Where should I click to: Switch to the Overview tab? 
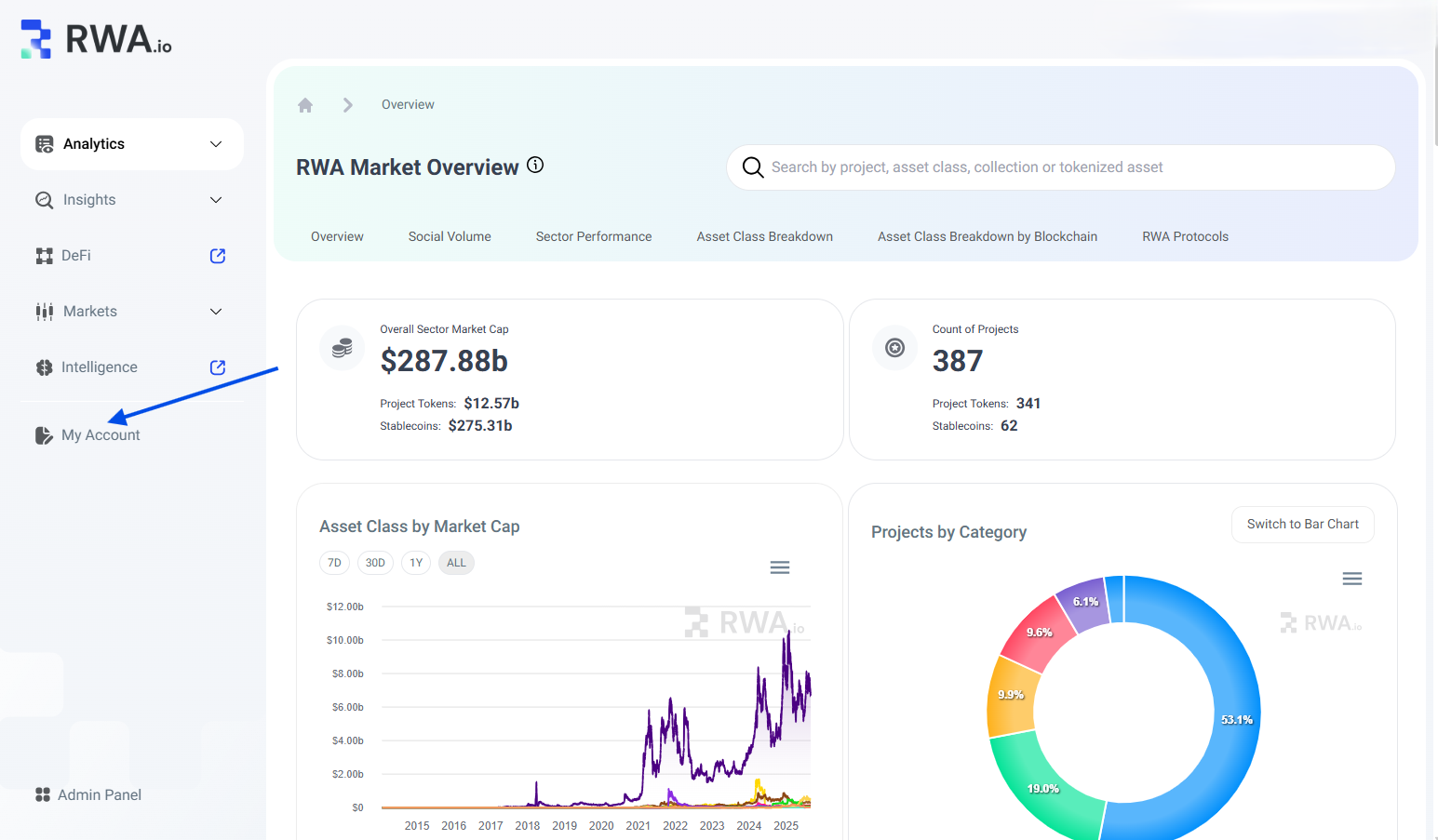click(x=337, y=237)
